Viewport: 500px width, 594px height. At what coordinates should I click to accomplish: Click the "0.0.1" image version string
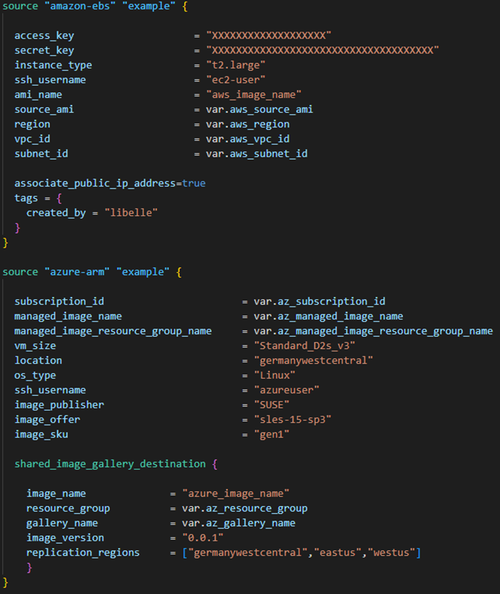(203, 538)
